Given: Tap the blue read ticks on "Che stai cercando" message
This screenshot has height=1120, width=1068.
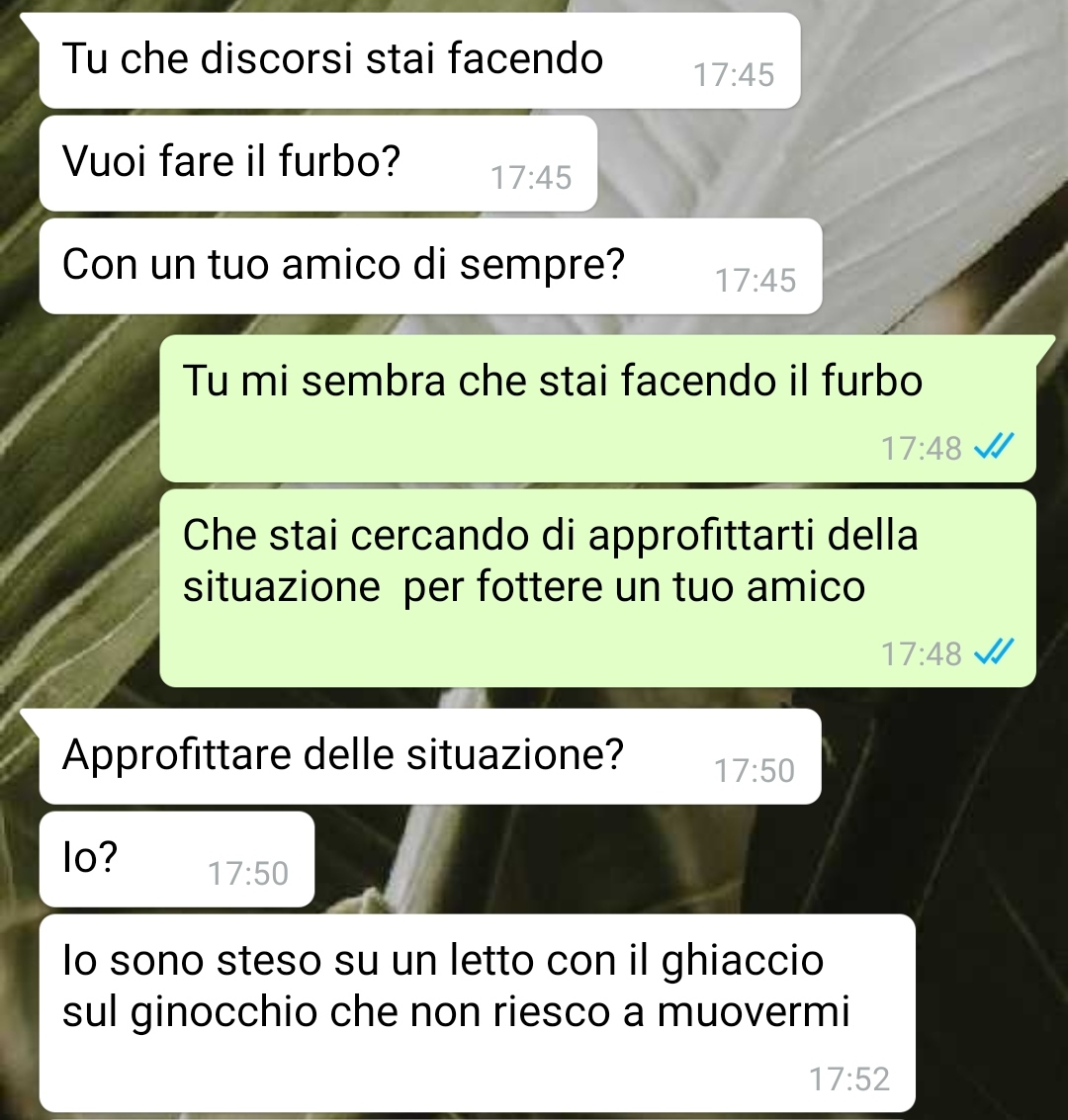Looking at the screenshot, I should (995, 652).
